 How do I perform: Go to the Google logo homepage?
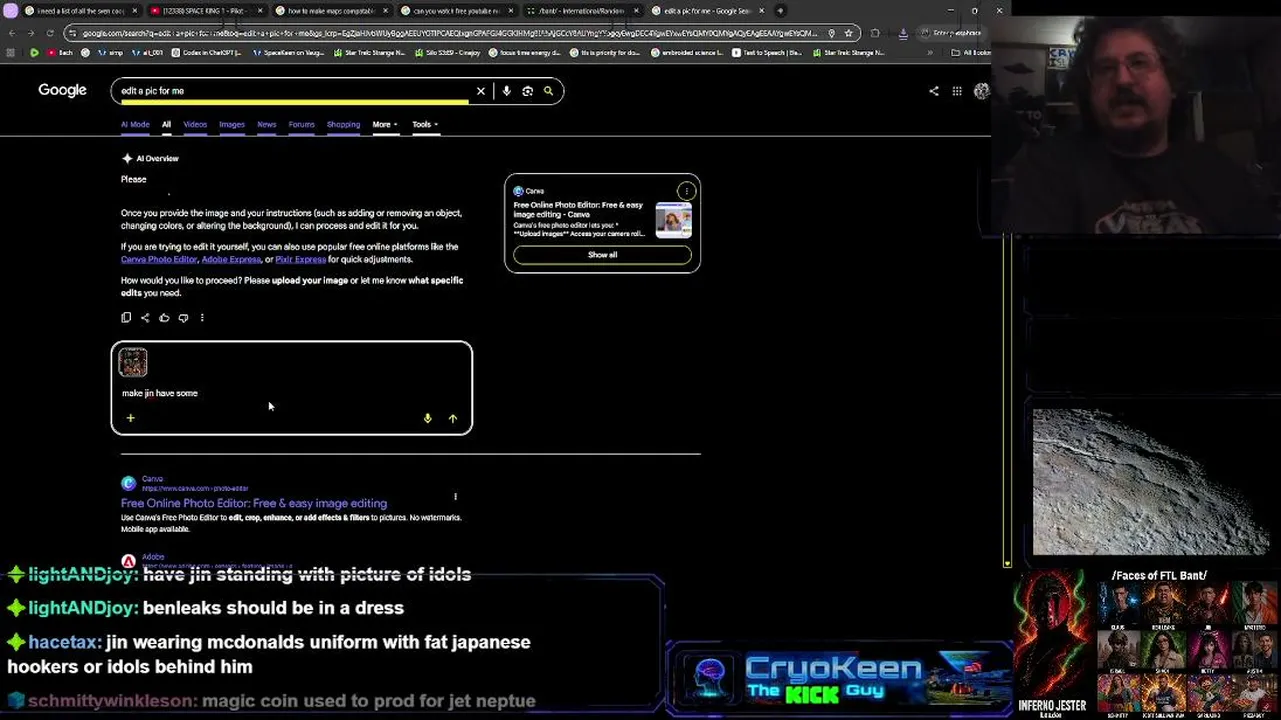pyautogui.click(x=62, y=90)
